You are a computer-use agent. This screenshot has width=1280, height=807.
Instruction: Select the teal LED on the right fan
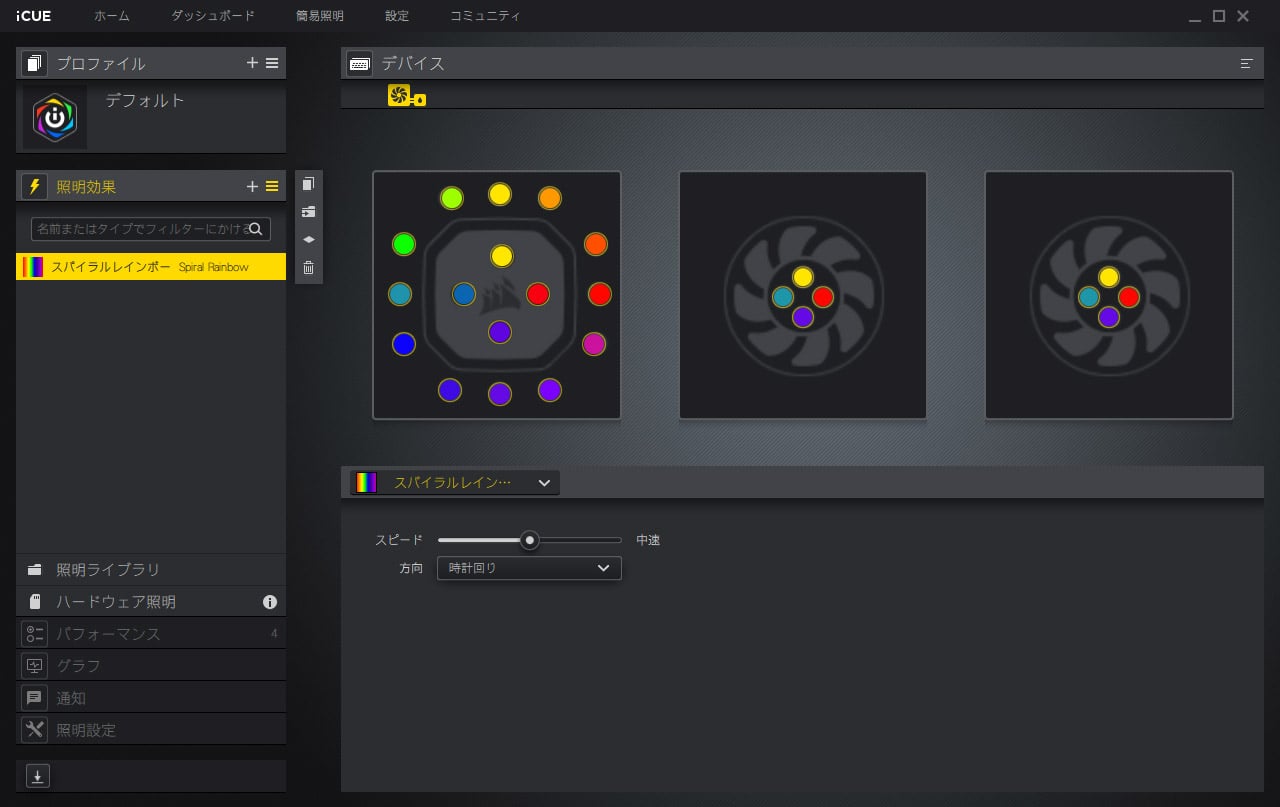[x=1089, y=297]
